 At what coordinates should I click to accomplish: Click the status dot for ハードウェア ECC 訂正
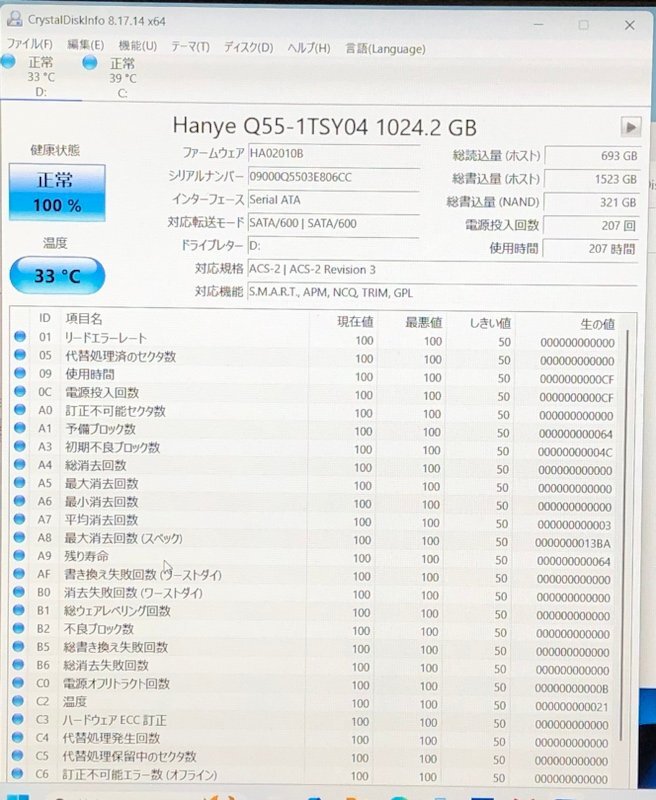pos(18,719)
